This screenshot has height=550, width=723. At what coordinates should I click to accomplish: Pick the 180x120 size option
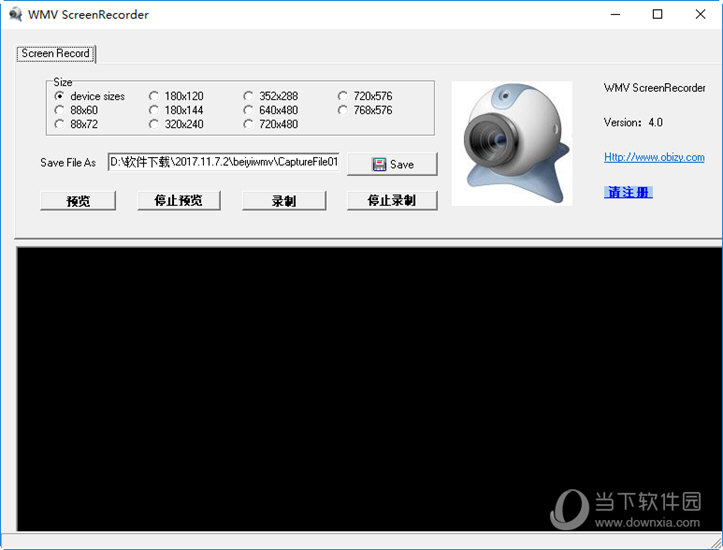(154, 97)
